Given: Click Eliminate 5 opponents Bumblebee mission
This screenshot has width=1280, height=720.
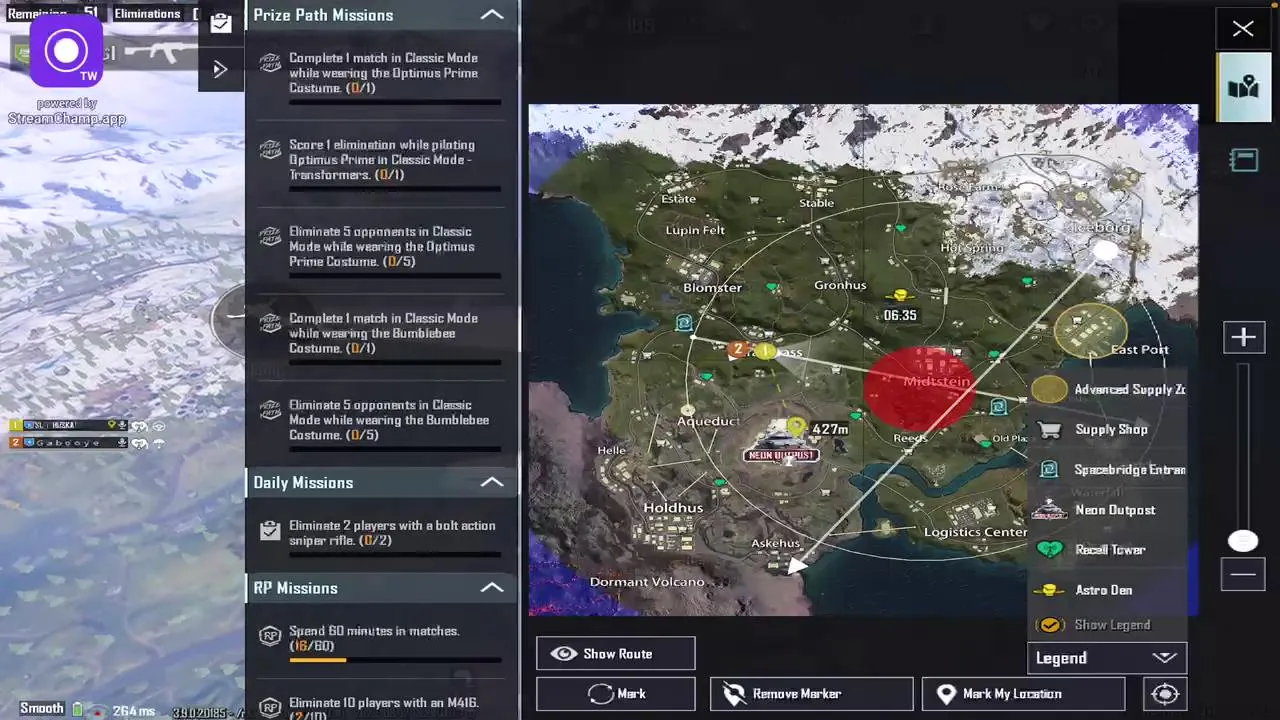Looking at the screenshot, I should point(381,424).
